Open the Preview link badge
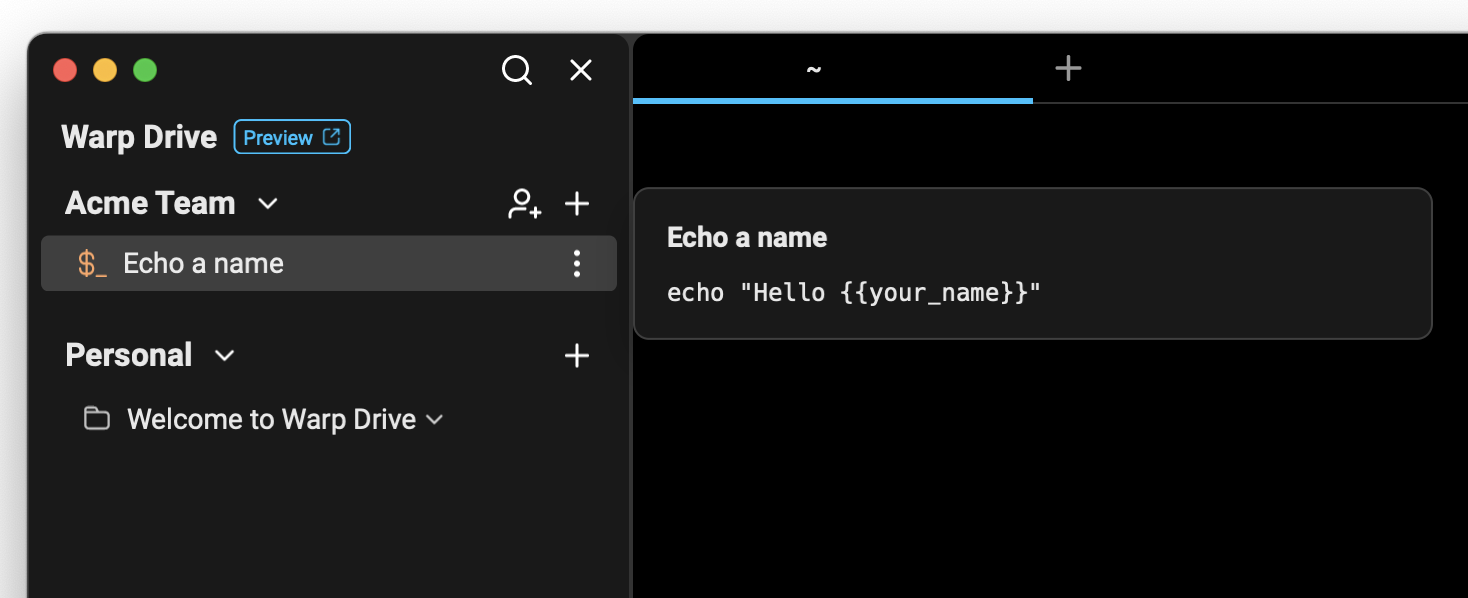The height and width of the screenshot is (598, 1468). pyautogui.click(x=292, y=137)
